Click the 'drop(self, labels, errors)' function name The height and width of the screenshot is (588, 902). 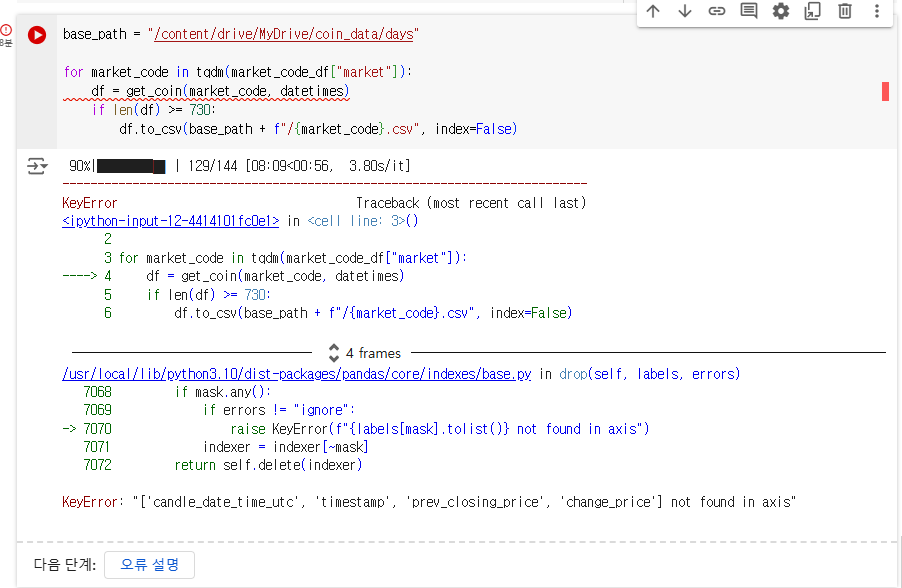pos(649,374)
